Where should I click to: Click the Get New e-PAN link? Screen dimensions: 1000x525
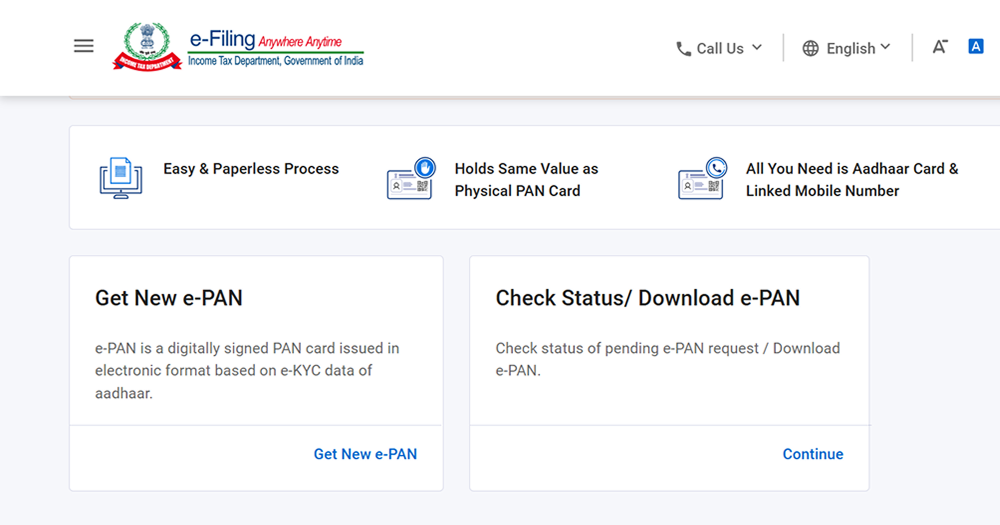pos(365,454)
